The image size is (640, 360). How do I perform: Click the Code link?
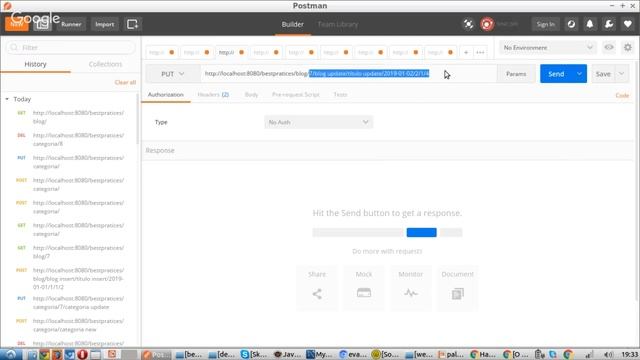pyautogui.click(x=622, y=96)
